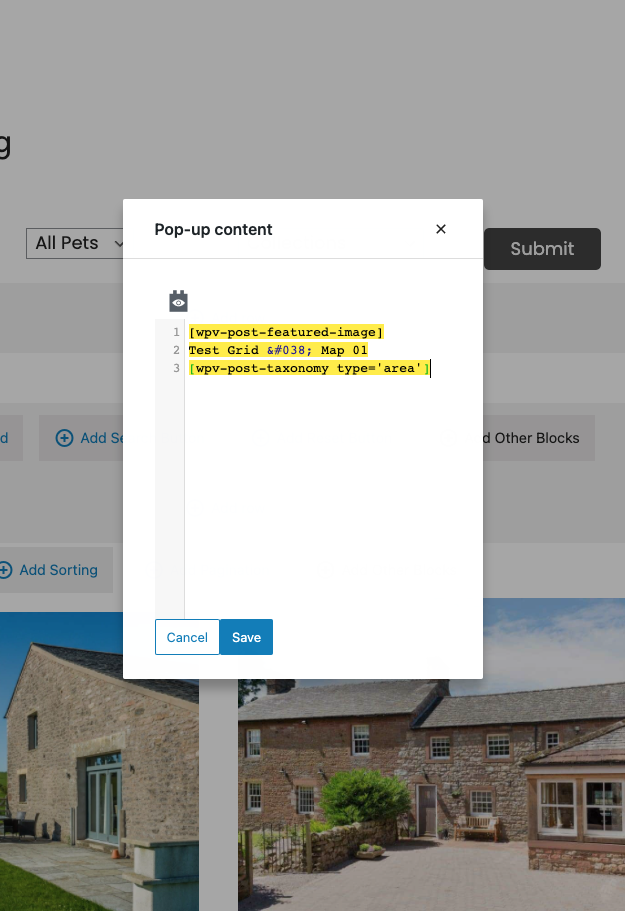Open the fields and views shortcode icon
The image size is (625, 911).
178,301
